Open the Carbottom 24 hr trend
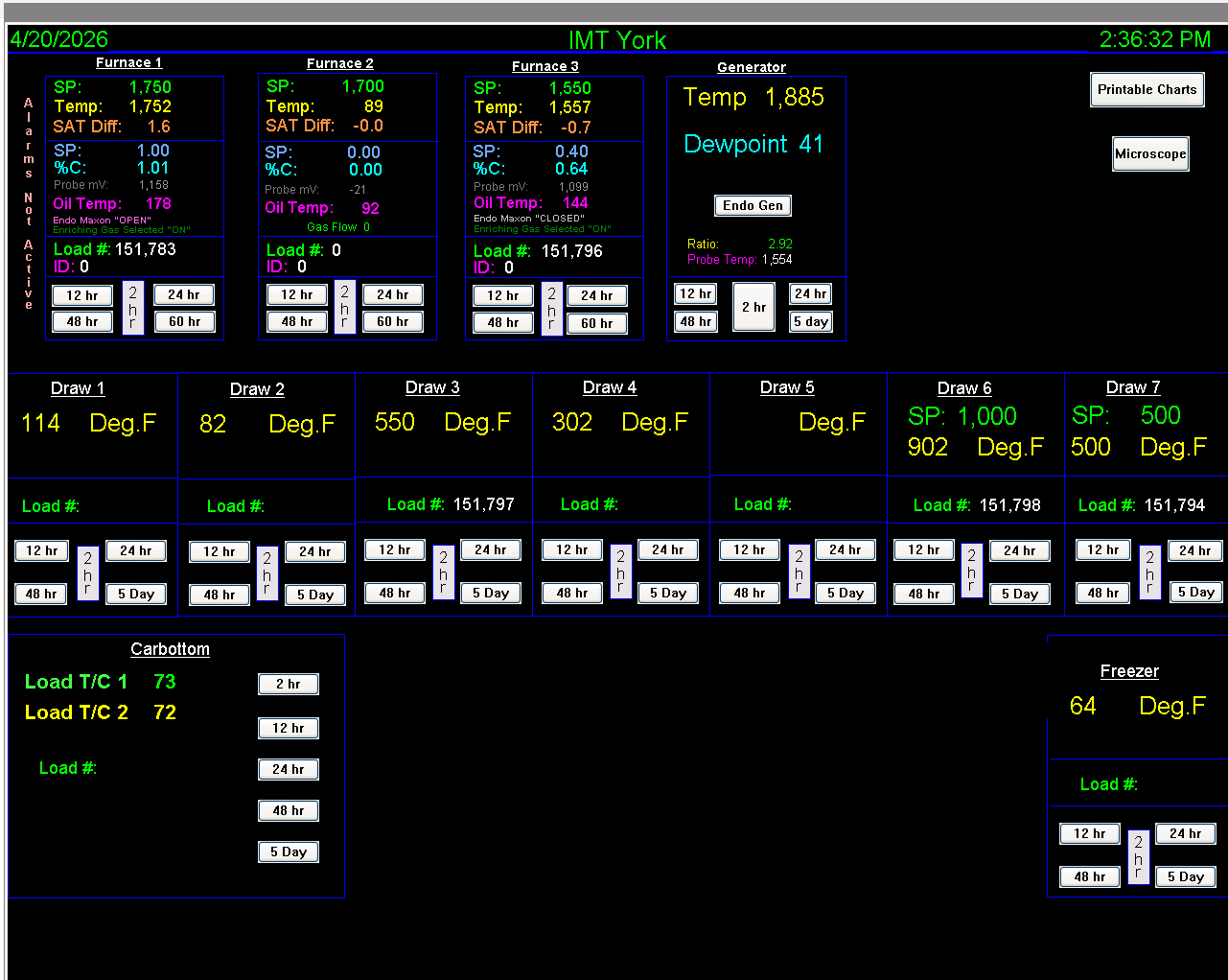 288,769
